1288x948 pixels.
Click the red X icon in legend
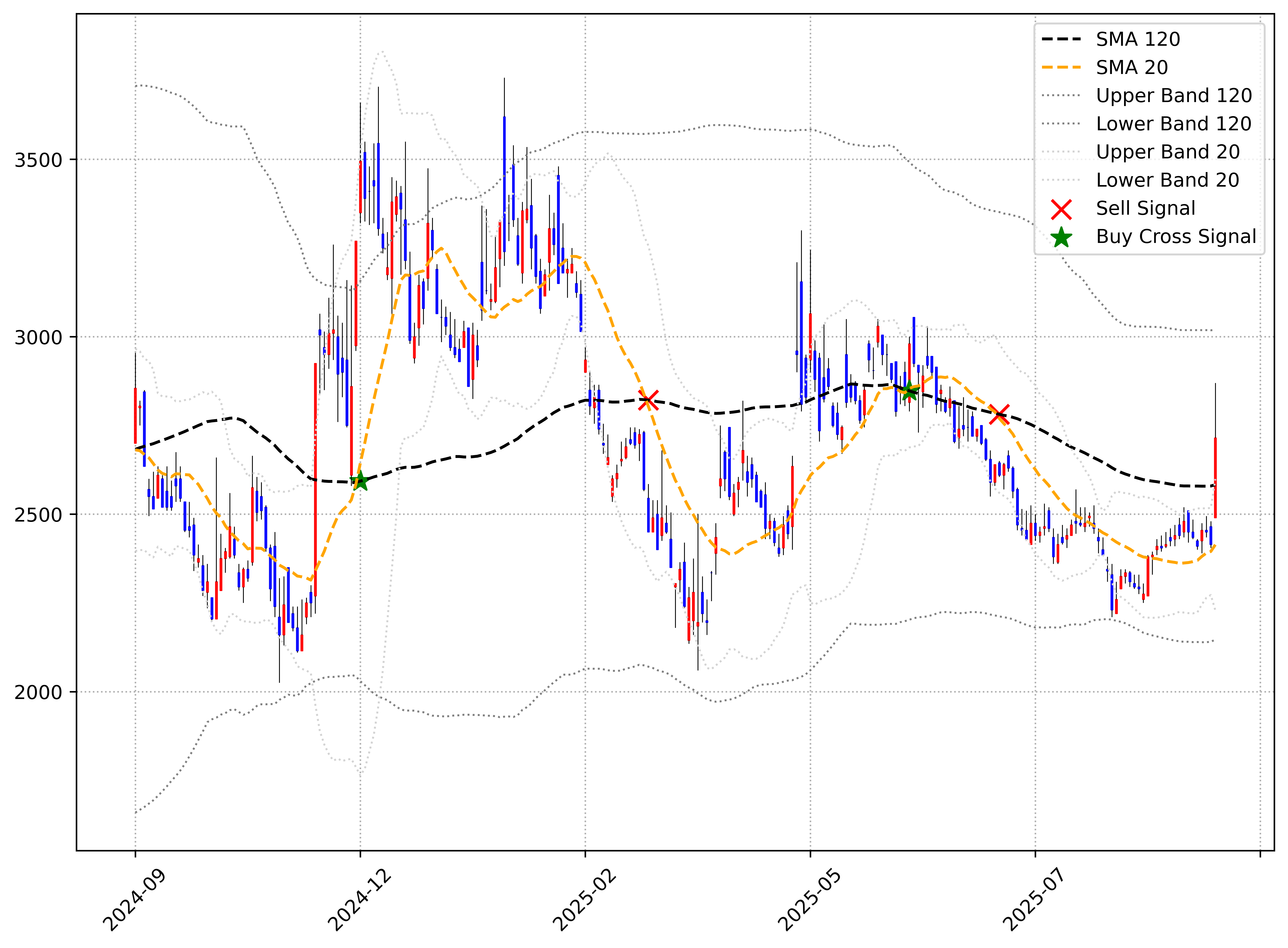(1061, 209)
